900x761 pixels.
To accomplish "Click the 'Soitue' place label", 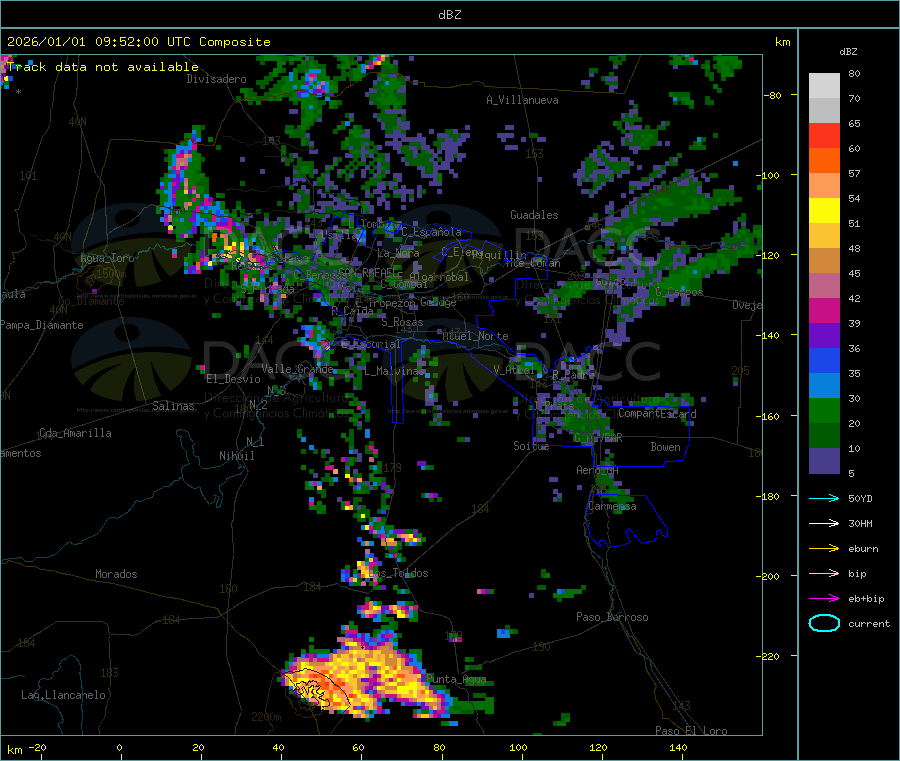I will 532,445.
